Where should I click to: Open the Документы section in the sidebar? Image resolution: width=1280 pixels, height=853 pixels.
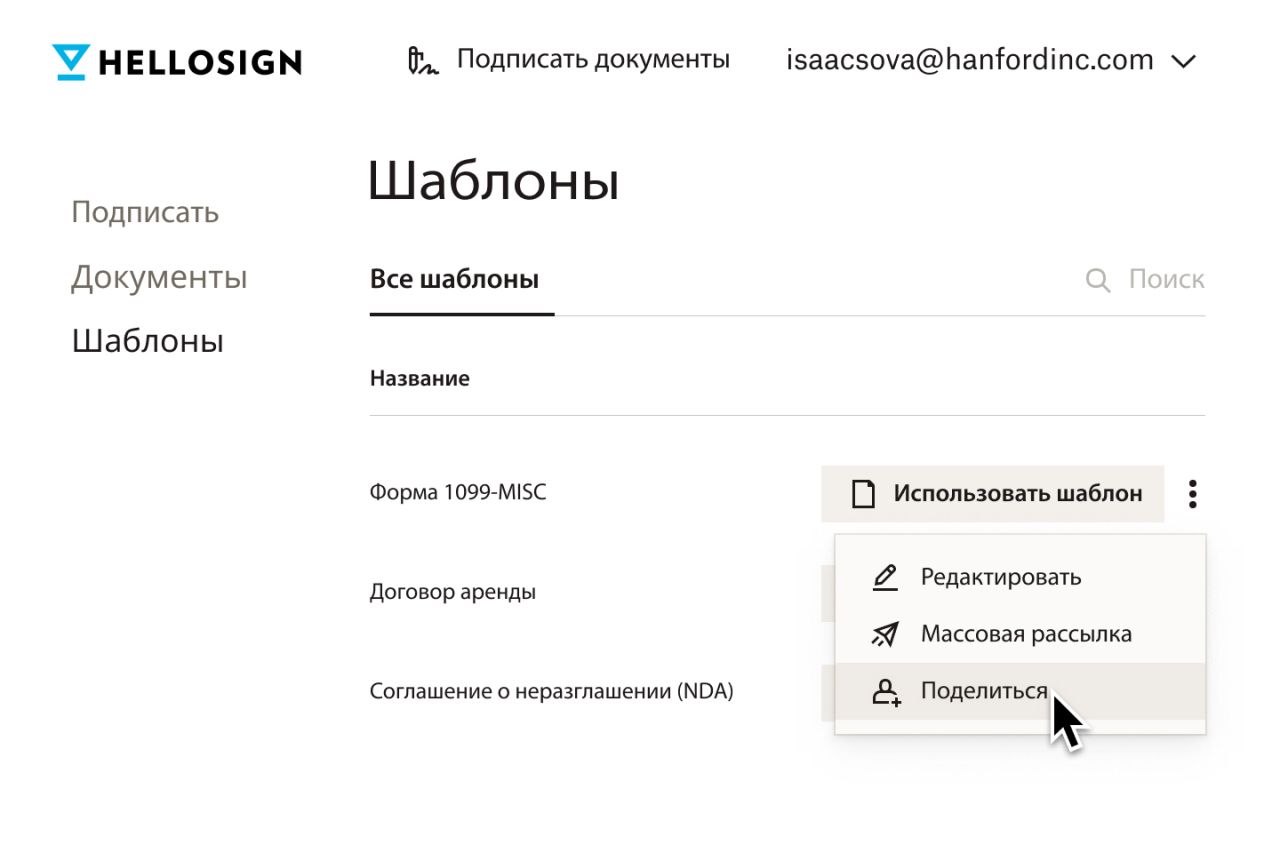[159, 277]
